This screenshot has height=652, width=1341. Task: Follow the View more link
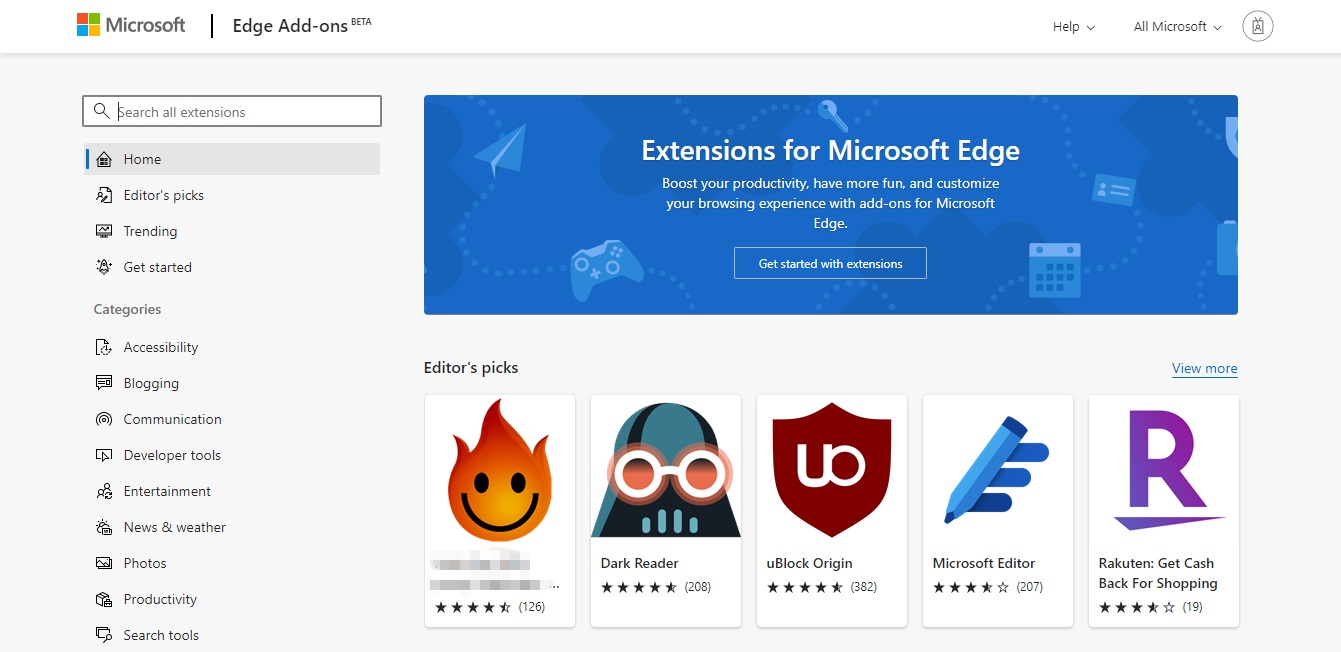click(1204, 368)
